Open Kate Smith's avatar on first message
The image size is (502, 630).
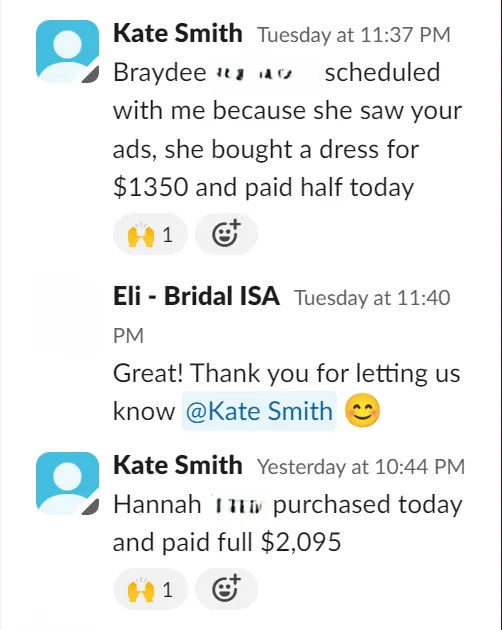[68, 51]
